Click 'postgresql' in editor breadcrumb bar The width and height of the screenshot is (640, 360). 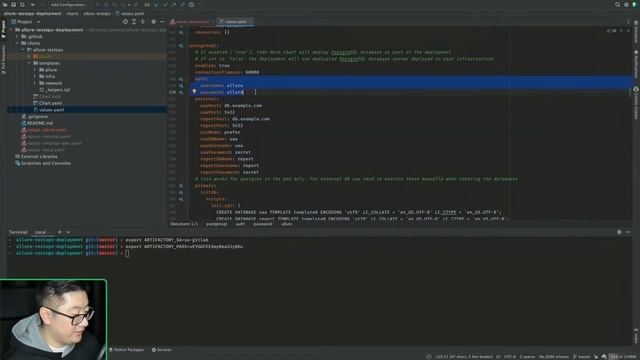tap(216, 224)
